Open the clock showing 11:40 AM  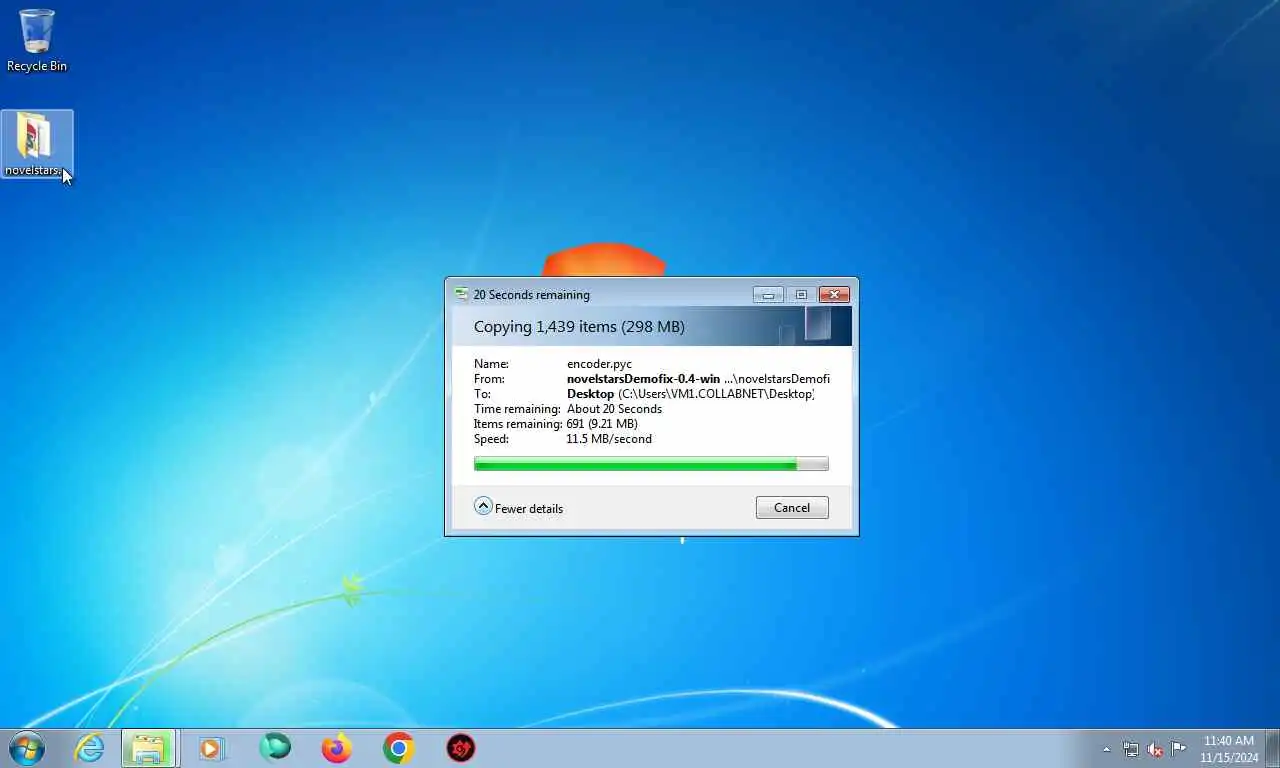click(x=1229, y=749)
